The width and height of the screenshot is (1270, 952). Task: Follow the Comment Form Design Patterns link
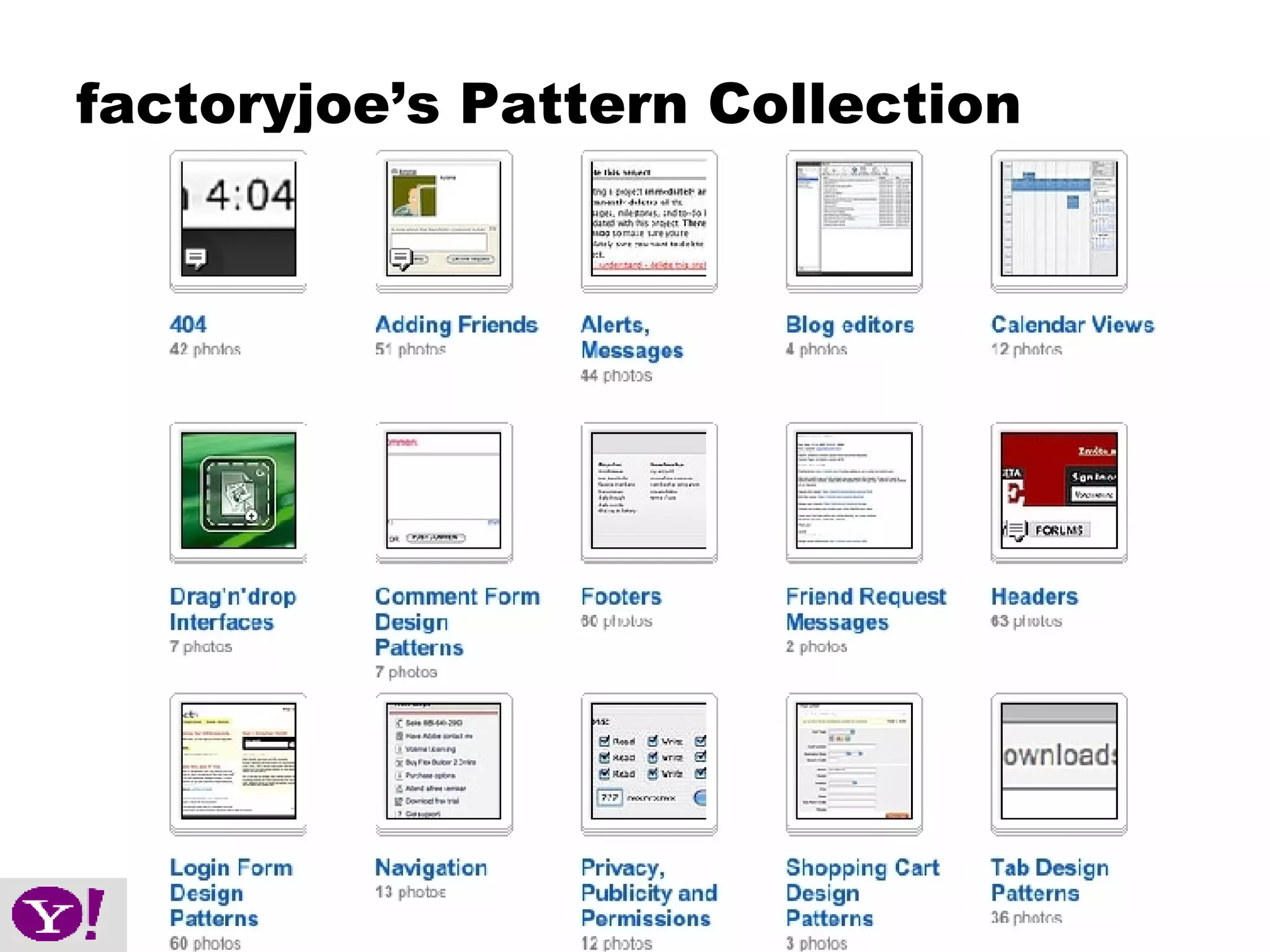[458, 622]
